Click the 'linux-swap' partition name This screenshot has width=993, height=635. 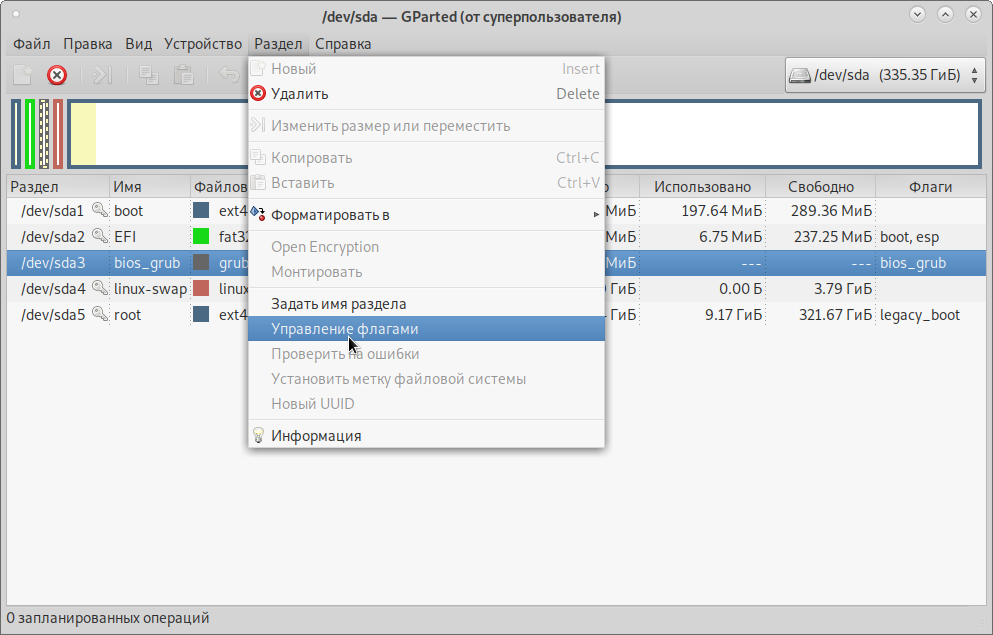150,289
